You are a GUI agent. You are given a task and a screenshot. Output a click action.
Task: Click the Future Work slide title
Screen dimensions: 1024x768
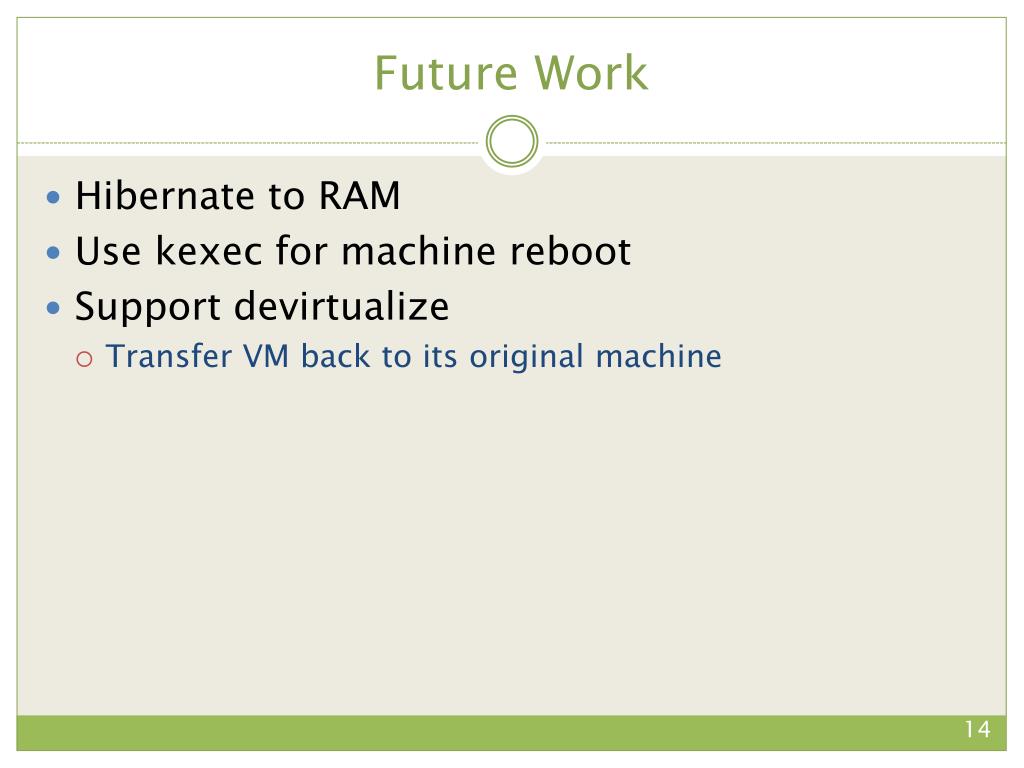point(511,72)
